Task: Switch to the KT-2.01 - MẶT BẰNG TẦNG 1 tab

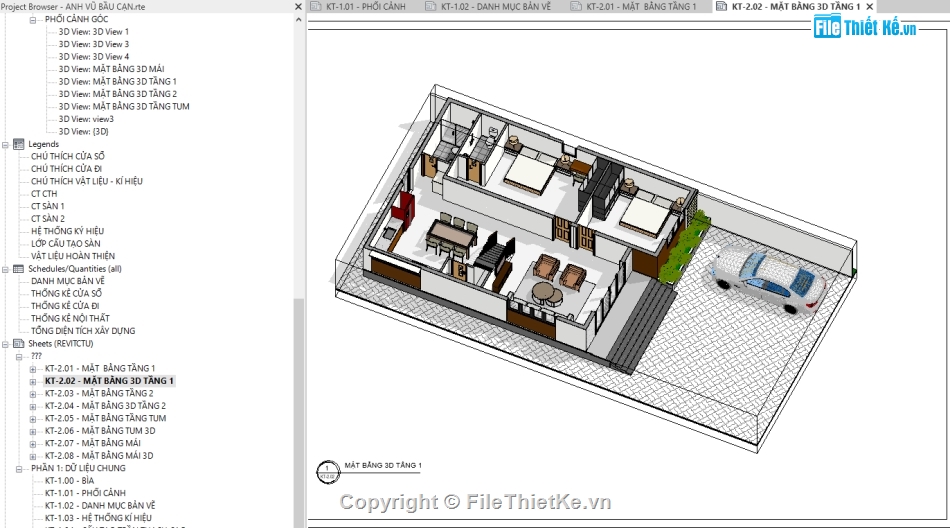Action: pos(641,6)
